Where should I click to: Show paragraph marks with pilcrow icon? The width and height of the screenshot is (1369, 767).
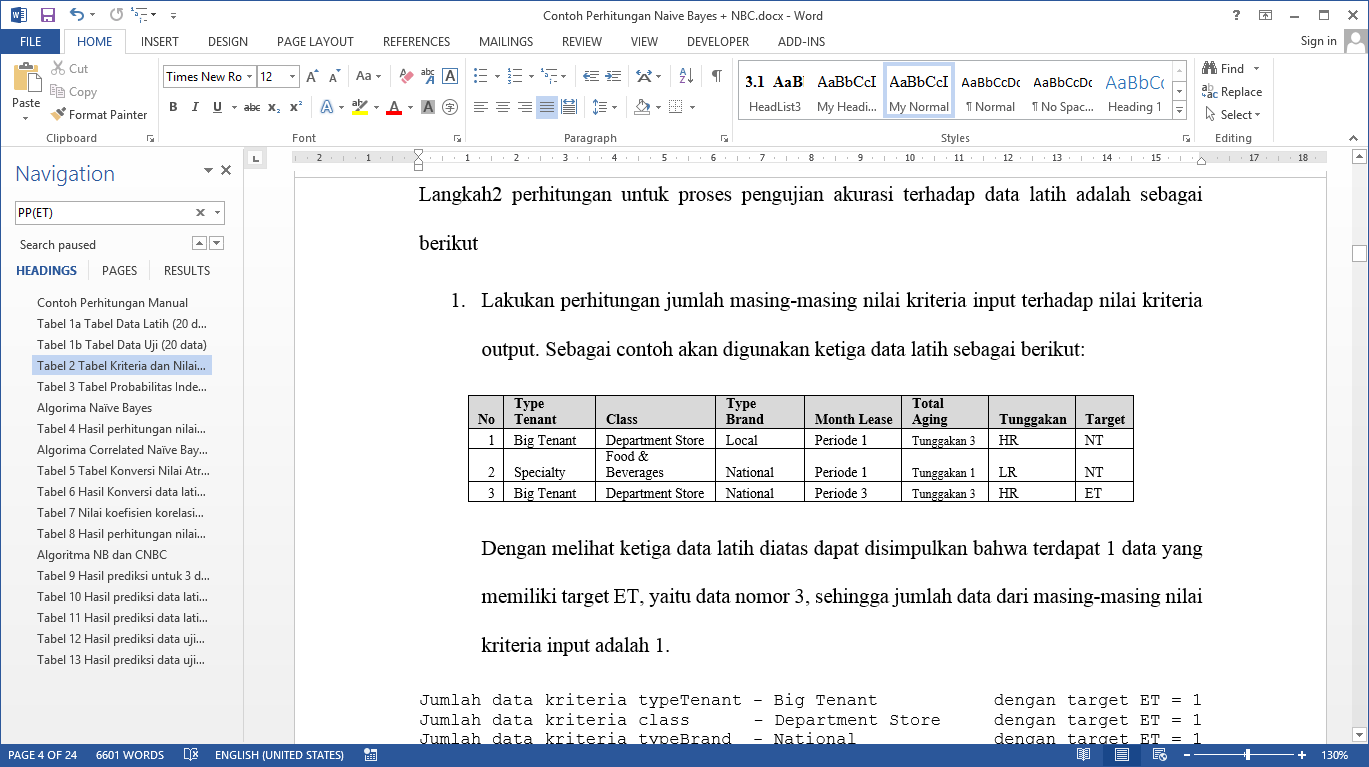click(x=716, y=76)
